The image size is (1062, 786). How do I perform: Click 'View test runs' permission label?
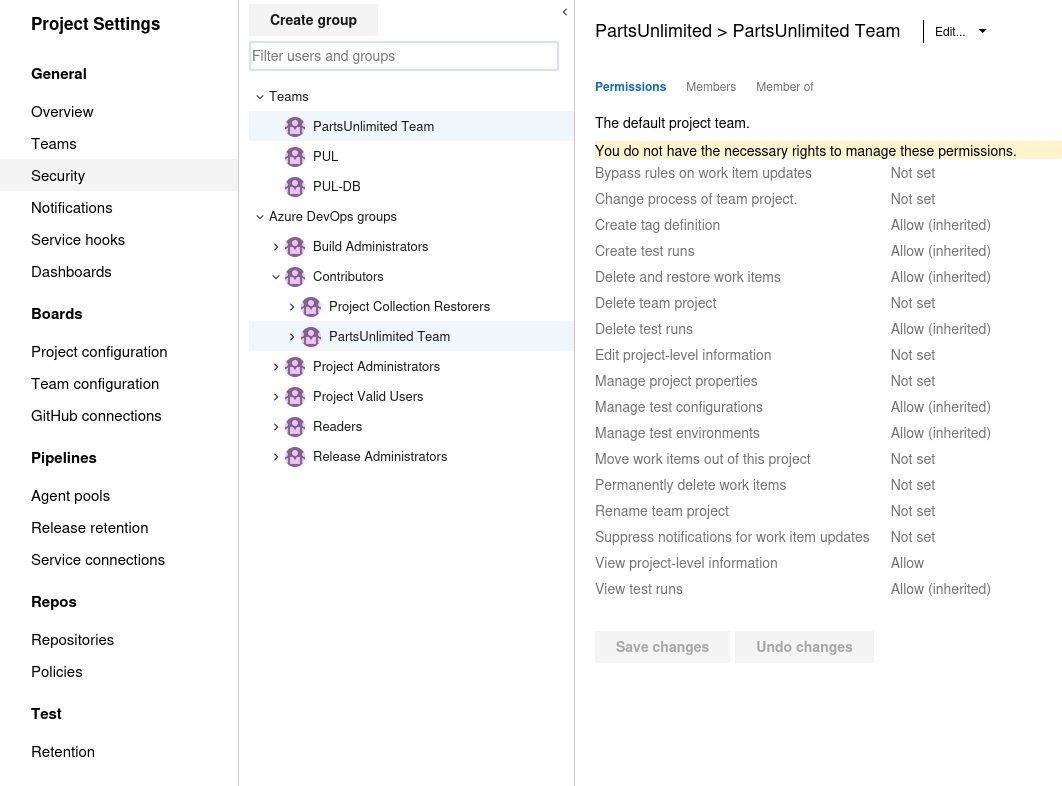pyautogui.click(x=639, y=589)
